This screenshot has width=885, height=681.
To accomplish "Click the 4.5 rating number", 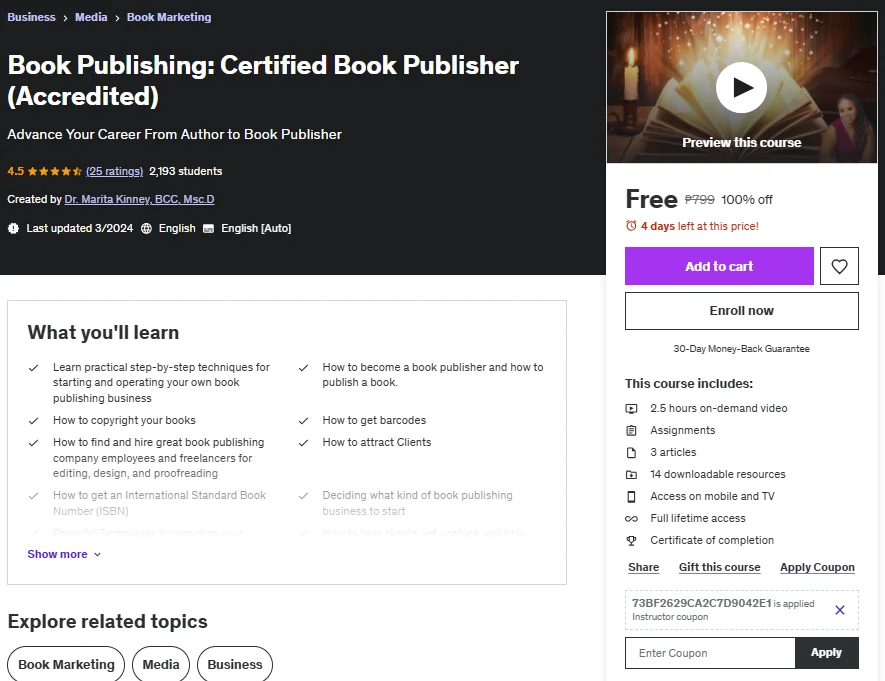I will tap(15, 171).
